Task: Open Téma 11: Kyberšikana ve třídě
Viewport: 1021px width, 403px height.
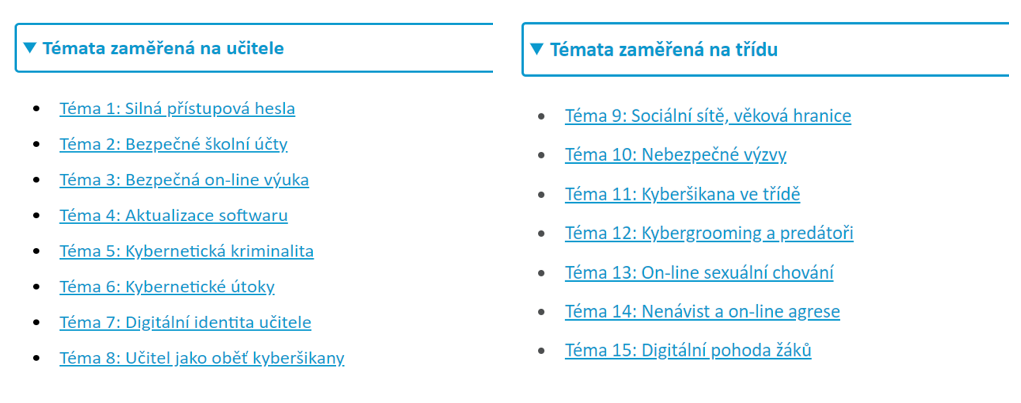Action: [682, 194]
